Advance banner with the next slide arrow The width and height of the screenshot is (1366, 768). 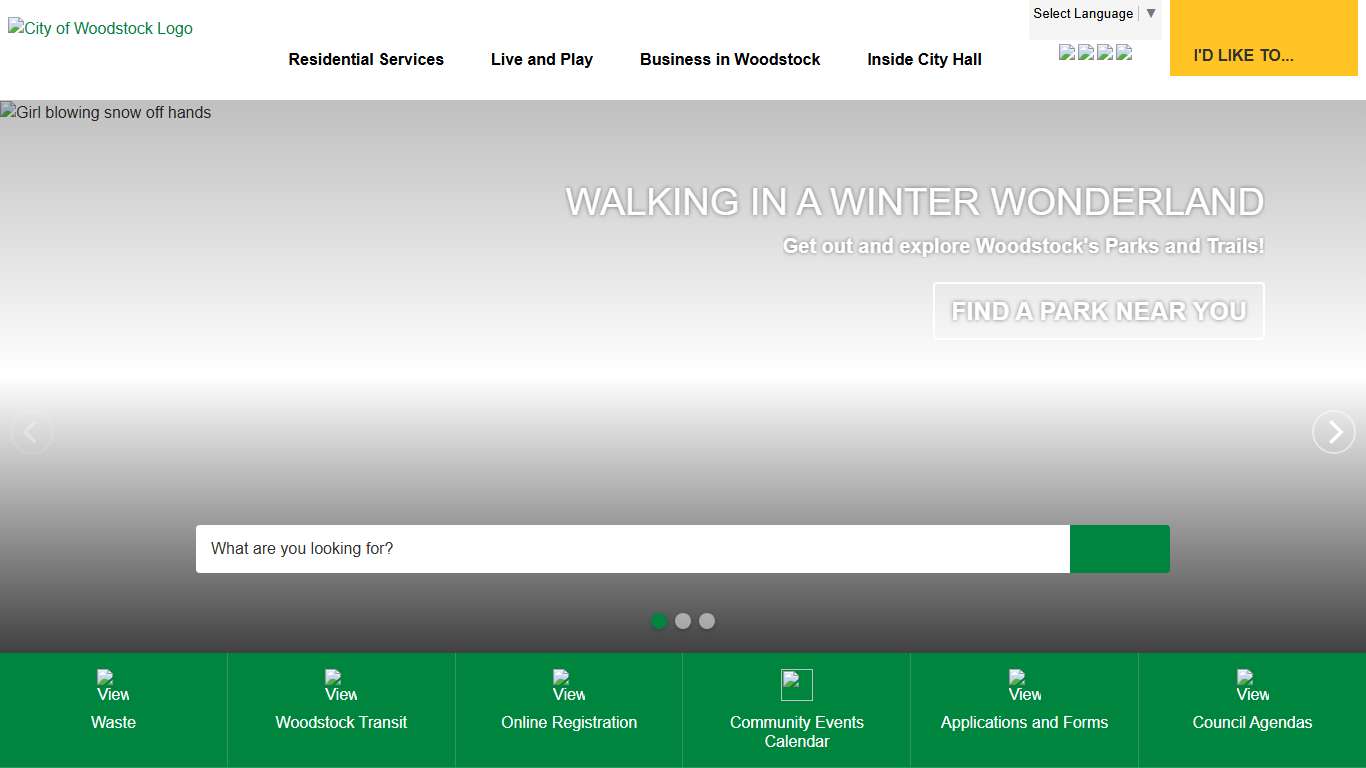tap(1333, 432)
